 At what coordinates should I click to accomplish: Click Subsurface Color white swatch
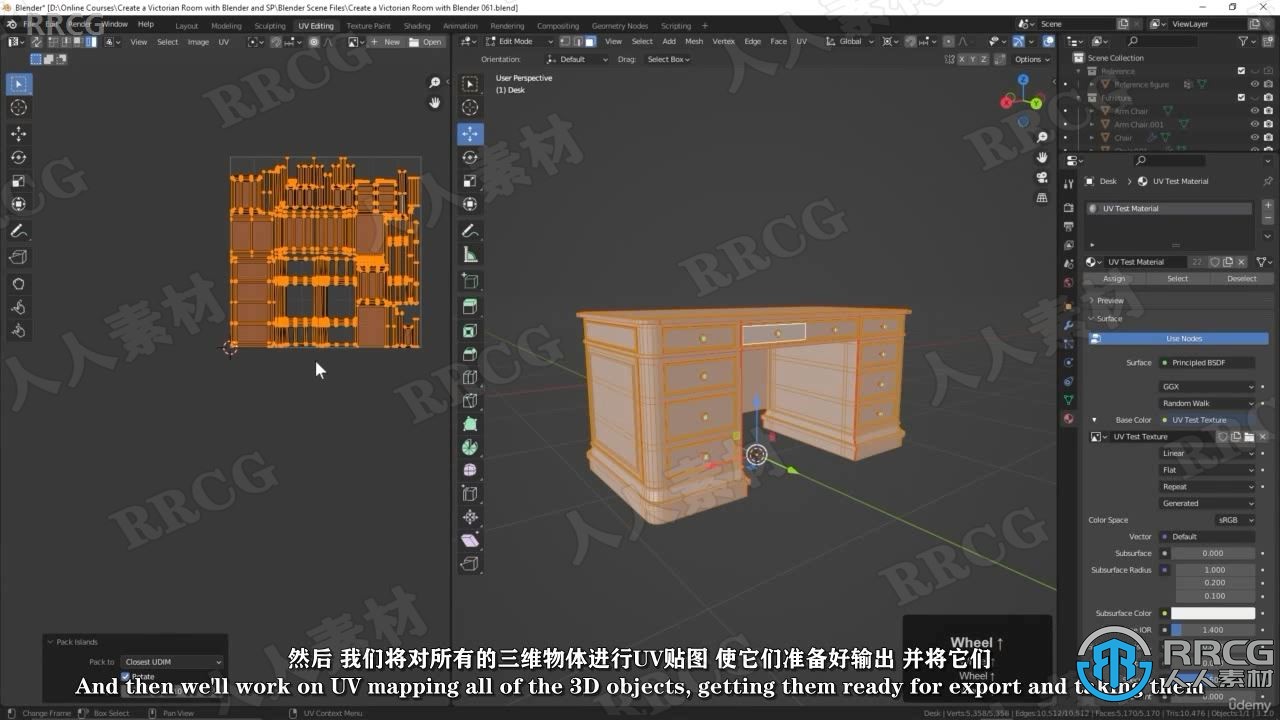(1213, 613)
